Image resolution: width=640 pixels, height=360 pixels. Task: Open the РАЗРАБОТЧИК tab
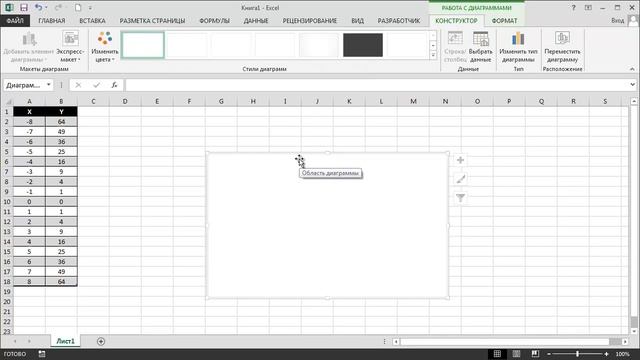pos(399,21)
